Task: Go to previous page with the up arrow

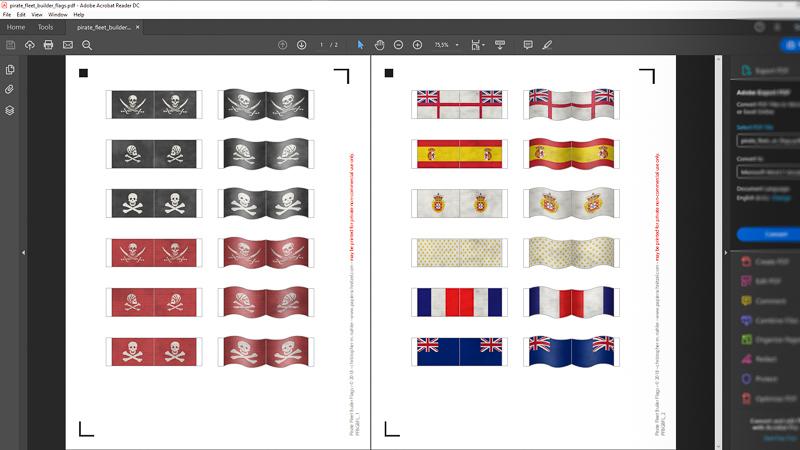Action: click(x=283, y=45)
